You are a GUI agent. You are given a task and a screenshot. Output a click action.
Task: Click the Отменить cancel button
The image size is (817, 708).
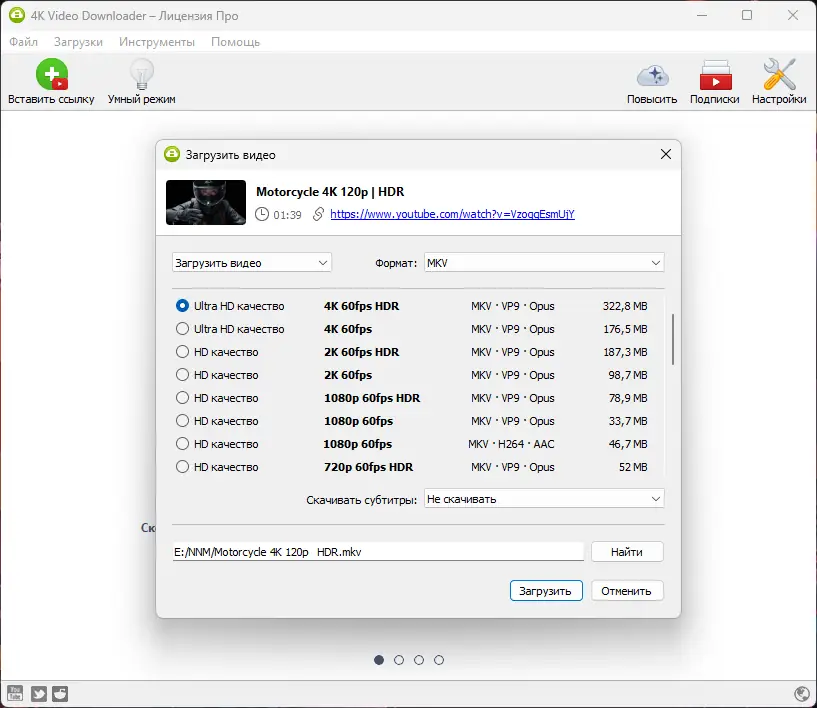click(x=627, y=591)
